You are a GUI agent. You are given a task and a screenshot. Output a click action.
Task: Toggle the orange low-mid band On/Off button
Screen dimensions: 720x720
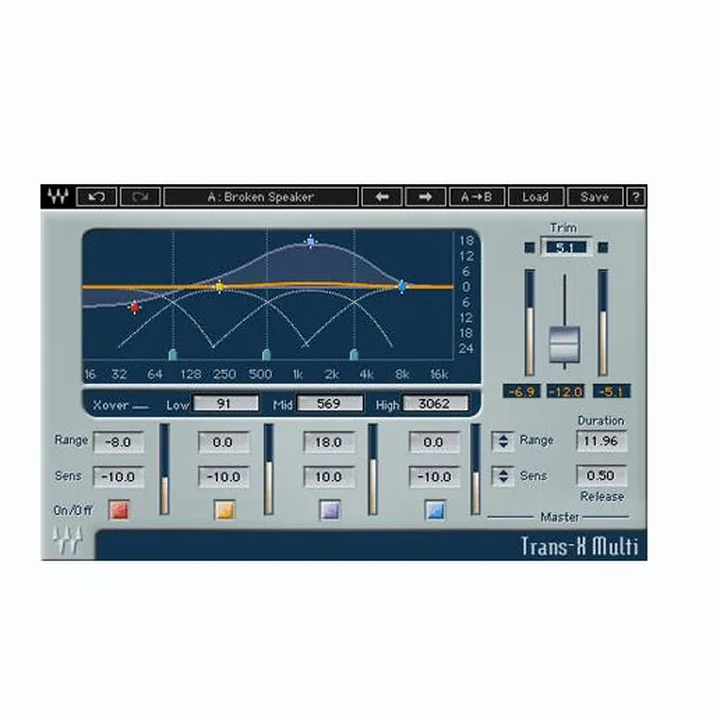point(225,510)
